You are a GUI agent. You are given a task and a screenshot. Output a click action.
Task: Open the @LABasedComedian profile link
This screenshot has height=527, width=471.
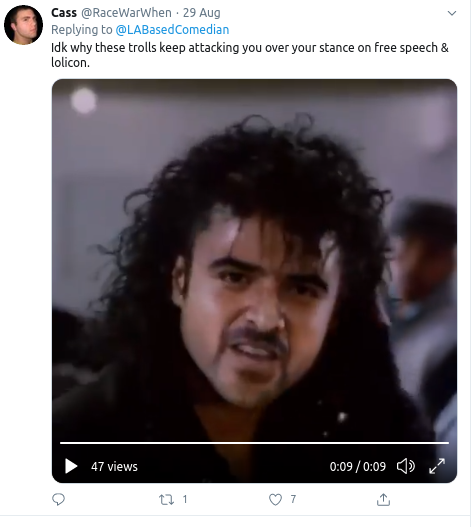pyautogui.click(x=172, y=30)
